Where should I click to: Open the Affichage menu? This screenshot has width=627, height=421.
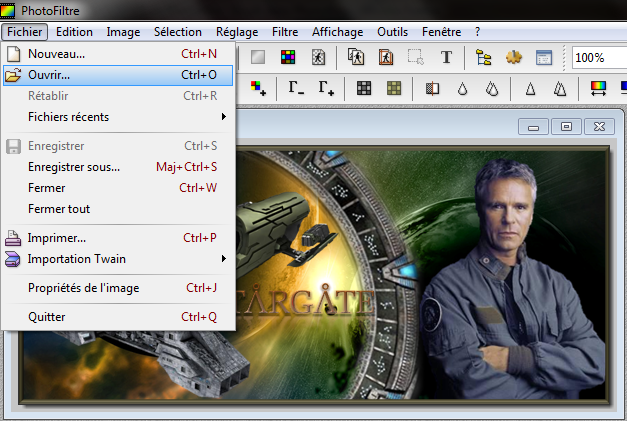pyautogui.click(x=337, y=32)
